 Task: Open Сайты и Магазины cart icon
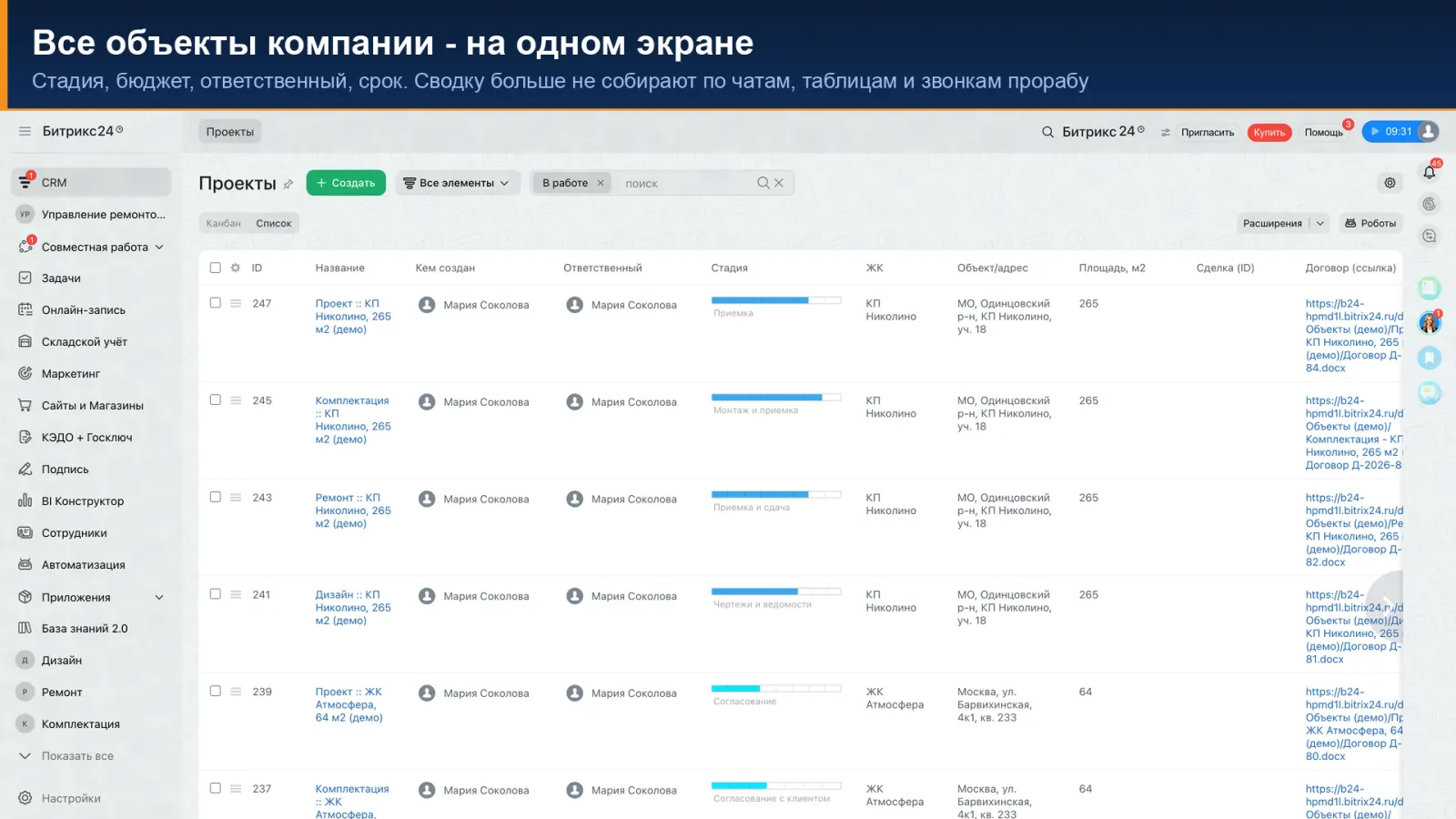tap(25, 406)
